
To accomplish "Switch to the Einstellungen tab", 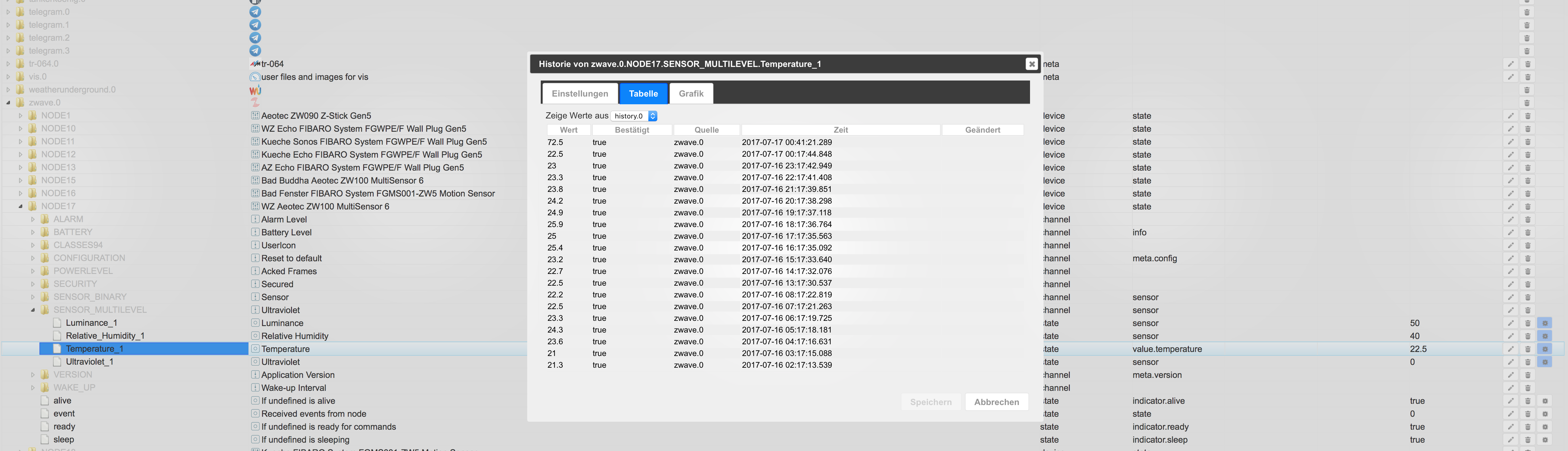I will (x=580, y=93).
